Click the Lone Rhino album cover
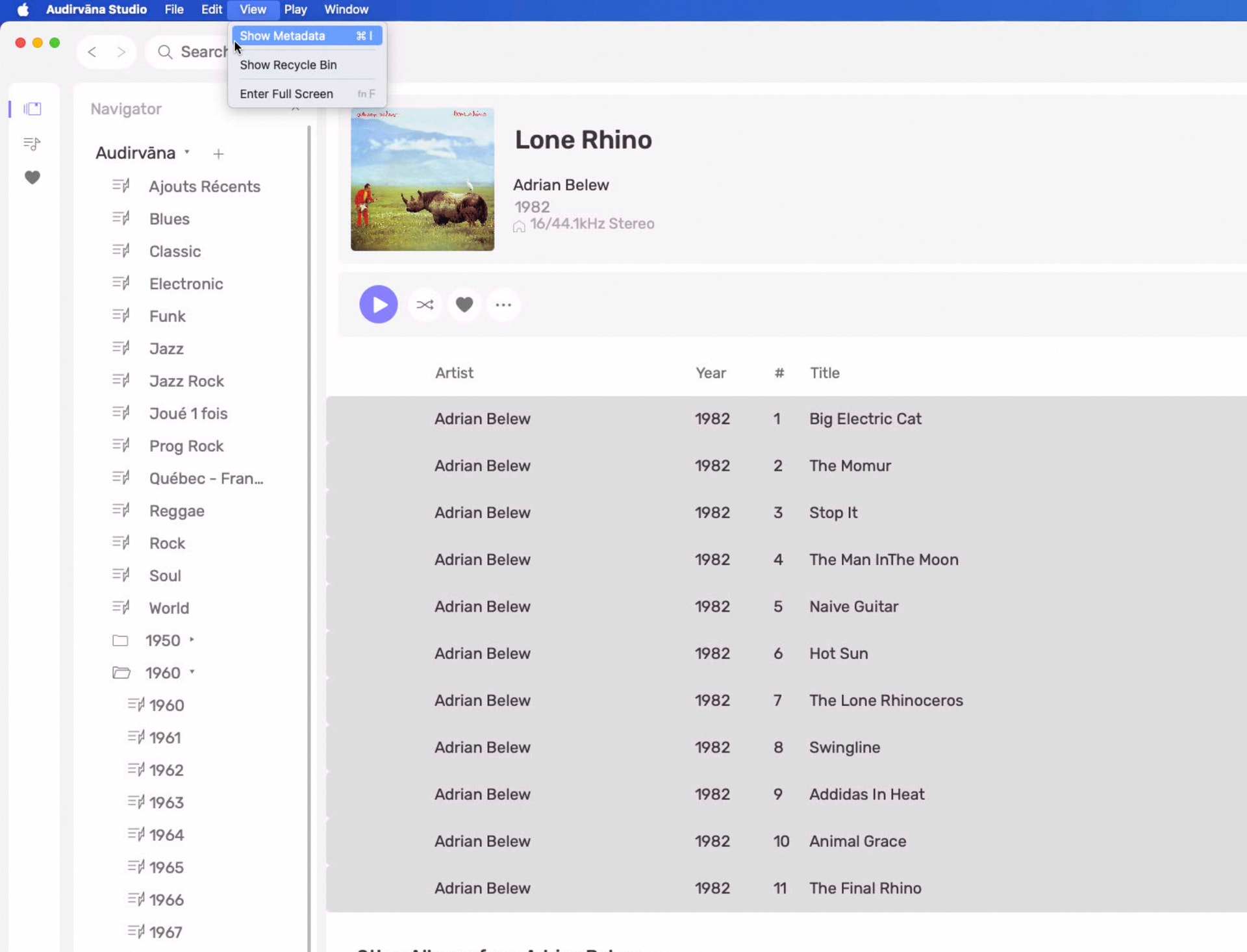 click(x=422, y=179)
